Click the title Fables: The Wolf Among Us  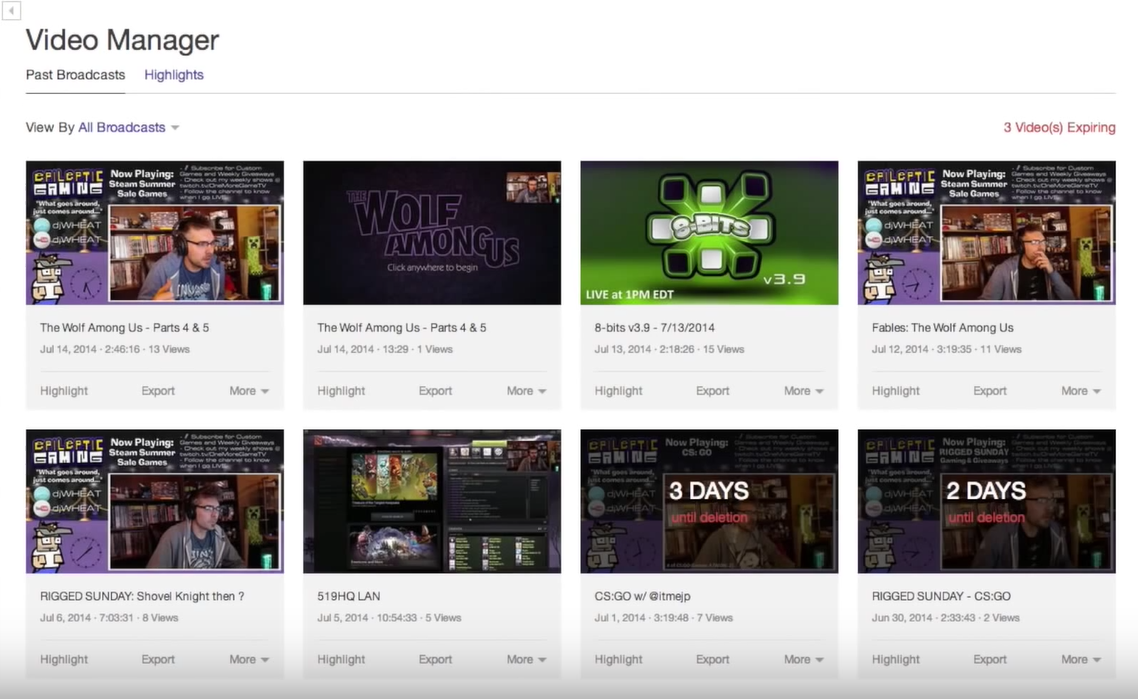pyautogui.click(x=943, y=327)
